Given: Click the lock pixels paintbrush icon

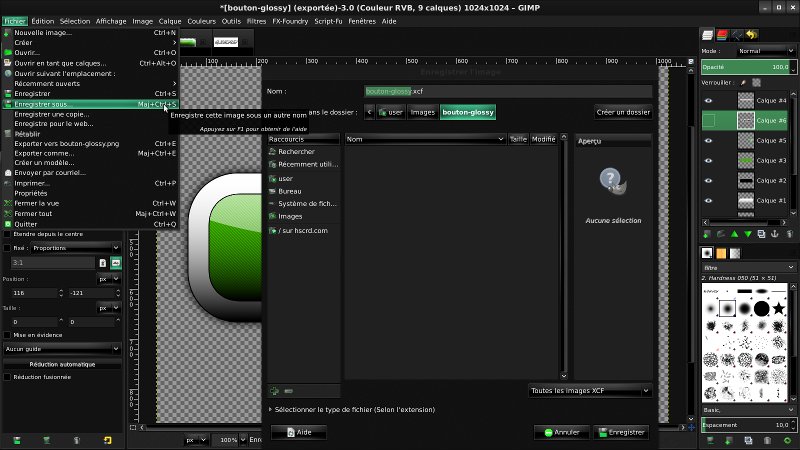Looking at the screenshot, I should click(743, 83).
